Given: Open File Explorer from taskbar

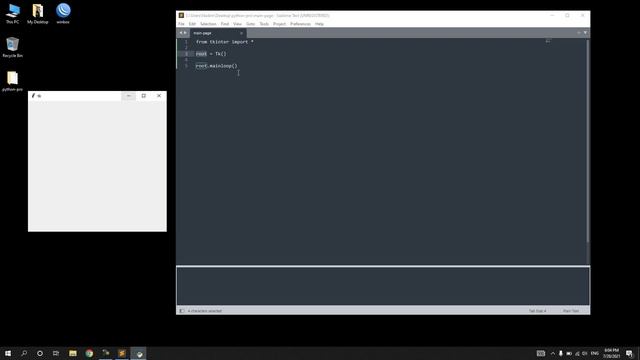Looking at the screenshot, I should (73, 353).
